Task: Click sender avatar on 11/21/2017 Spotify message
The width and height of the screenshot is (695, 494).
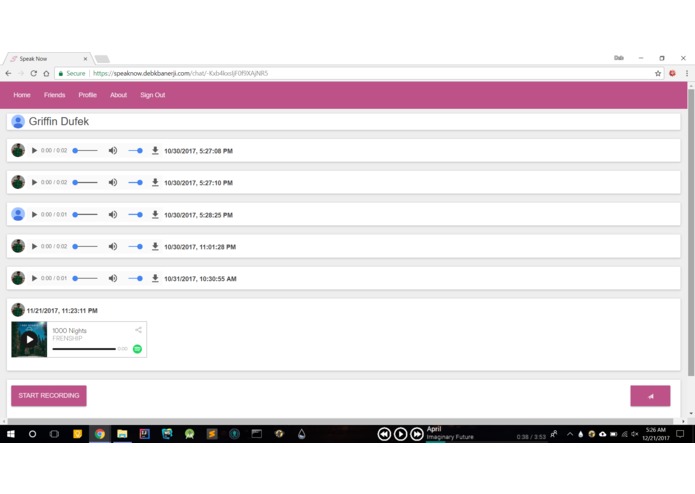Action: [18, 310]
